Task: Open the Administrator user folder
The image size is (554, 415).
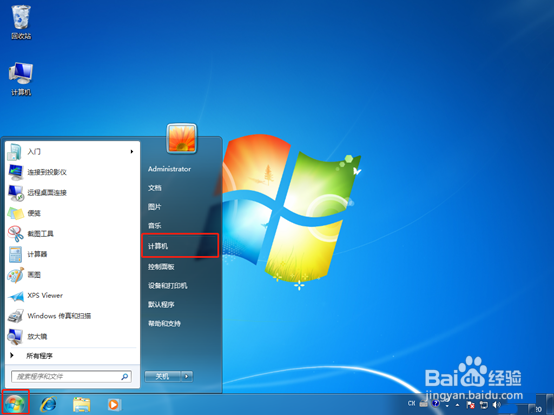Action: point(169,169)
